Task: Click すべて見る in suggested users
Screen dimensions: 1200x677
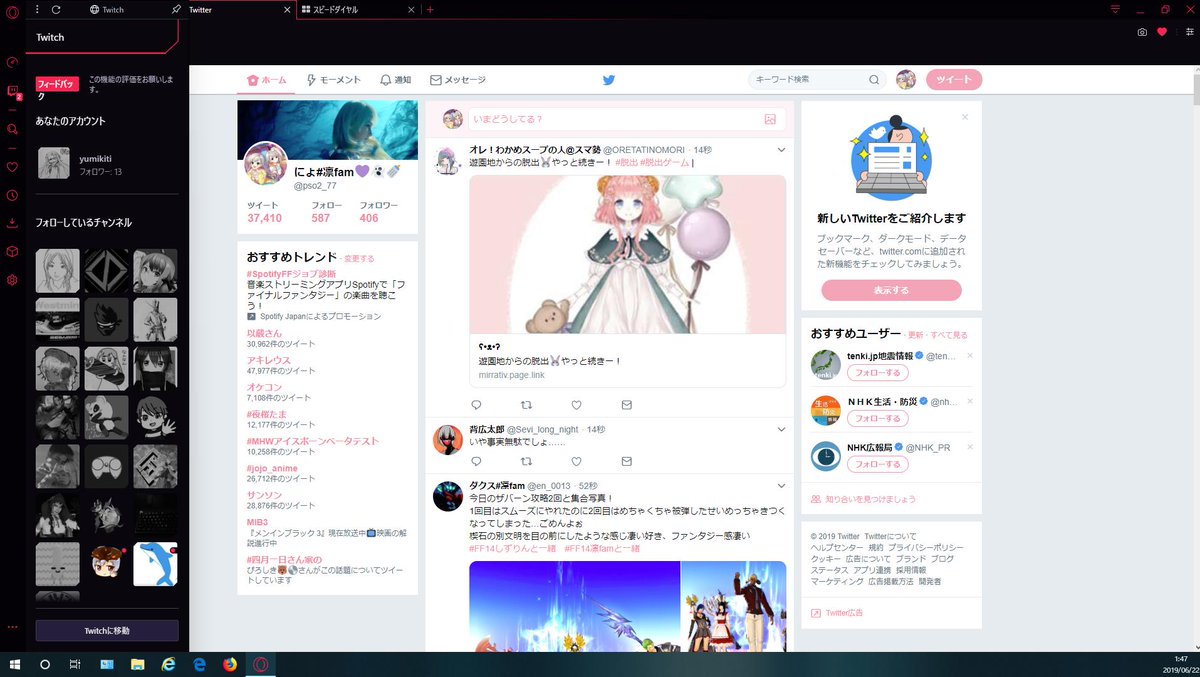Action: click(x=951, y=335)
